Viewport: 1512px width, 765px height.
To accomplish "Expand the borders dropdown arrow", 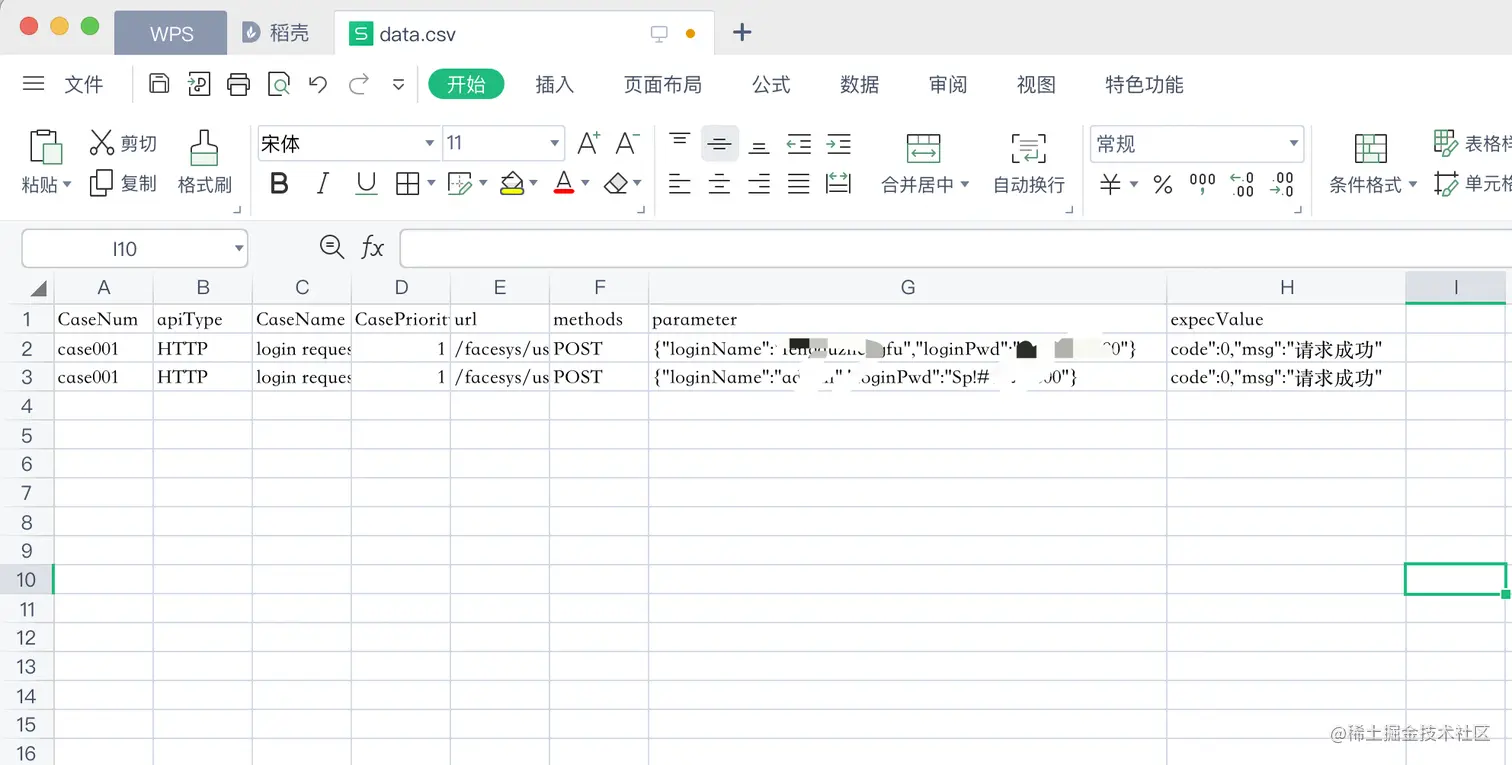I will click(x=431, y=183).
